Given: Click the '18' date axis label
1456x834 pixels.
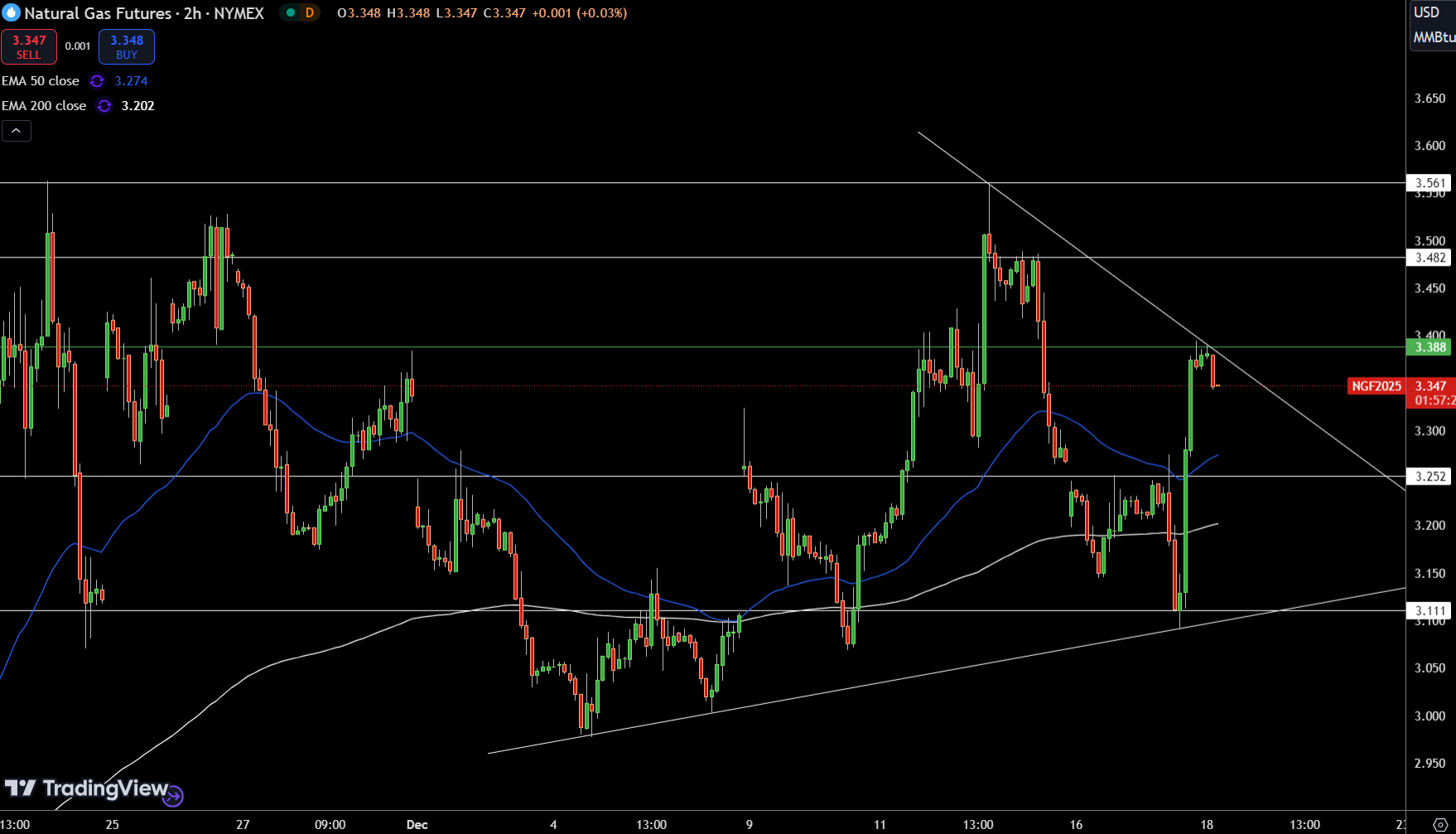Looking at the screenshot, I should (1207, 824).
